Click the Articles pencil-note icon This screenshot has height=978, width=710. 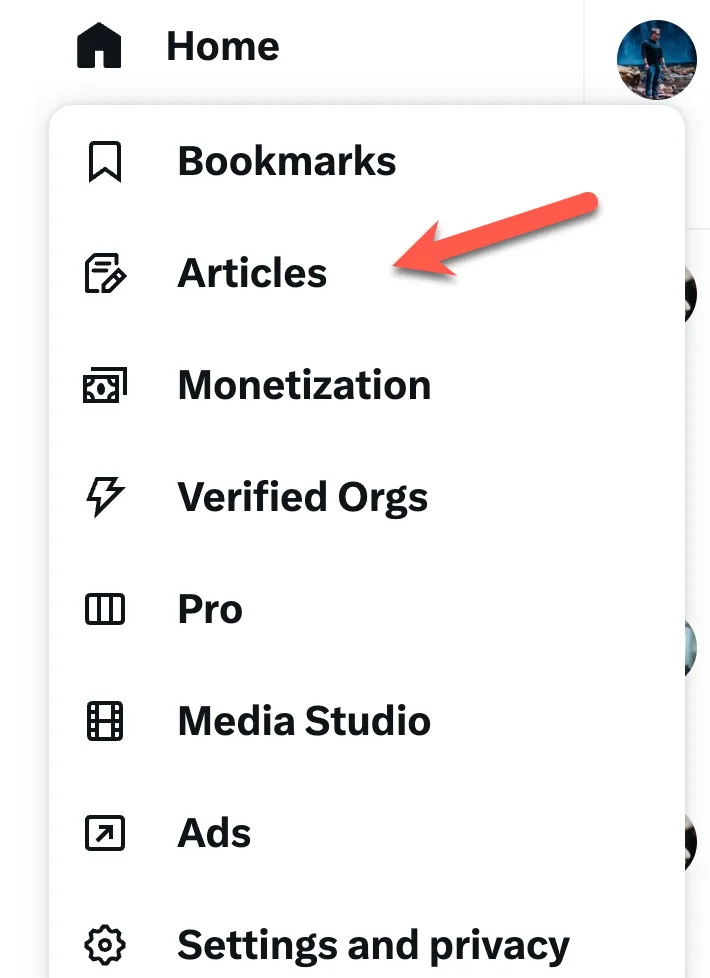point(105,274)
